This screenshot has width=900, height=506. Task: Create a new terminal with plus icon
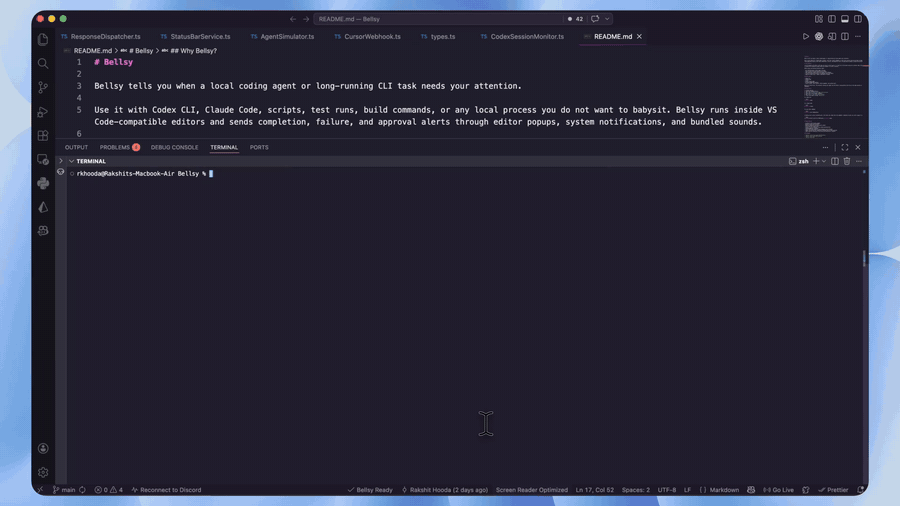point(816,161)
